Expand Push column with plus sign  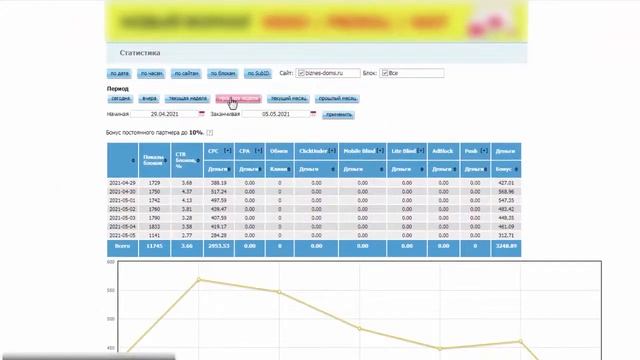[484, 151]
